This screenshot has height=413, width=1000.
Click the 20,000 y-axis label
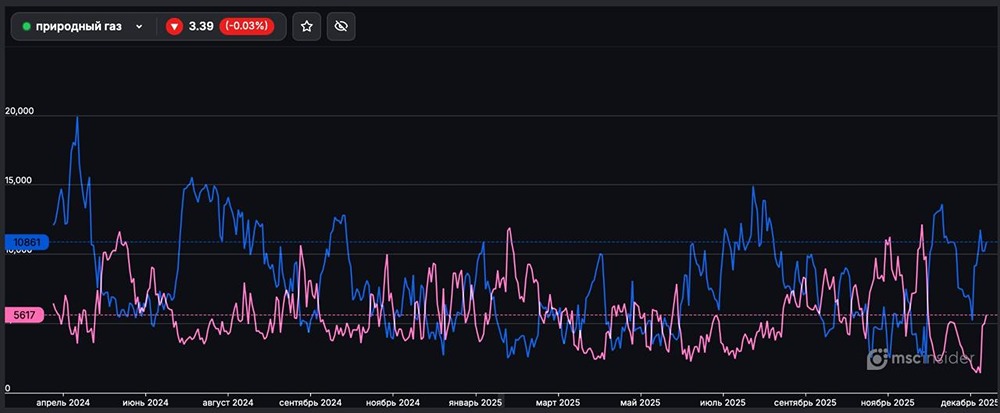tap(20, 112)
